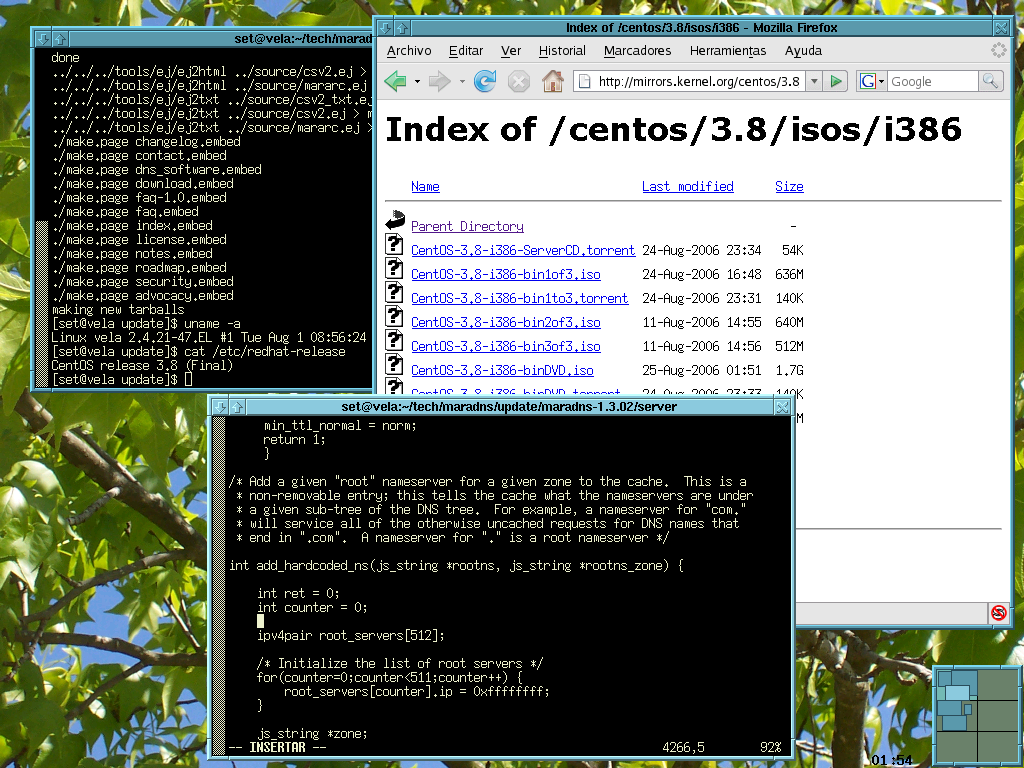Open the Archivo menu
Image resolution: width=1024 pixels, height=768 pixels.
click(x=409, y=50)
